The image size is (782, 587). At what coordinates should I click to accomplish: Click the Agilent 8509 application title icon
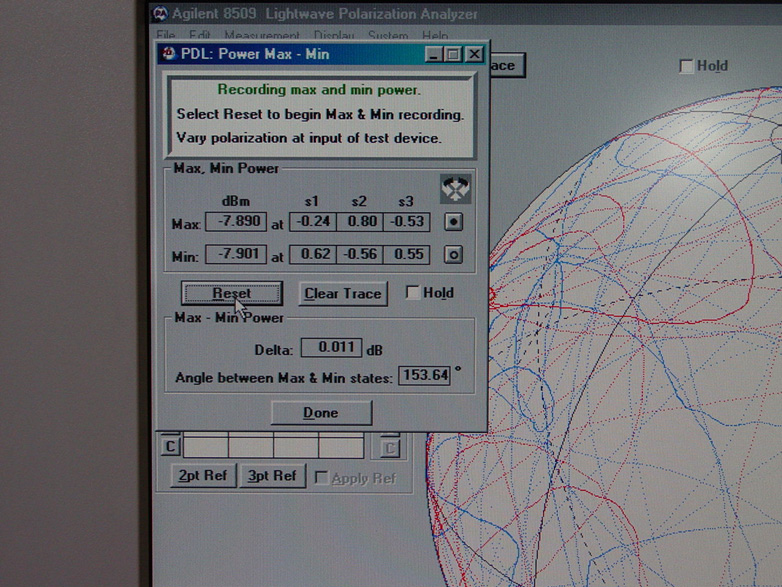tap(160, 14)
